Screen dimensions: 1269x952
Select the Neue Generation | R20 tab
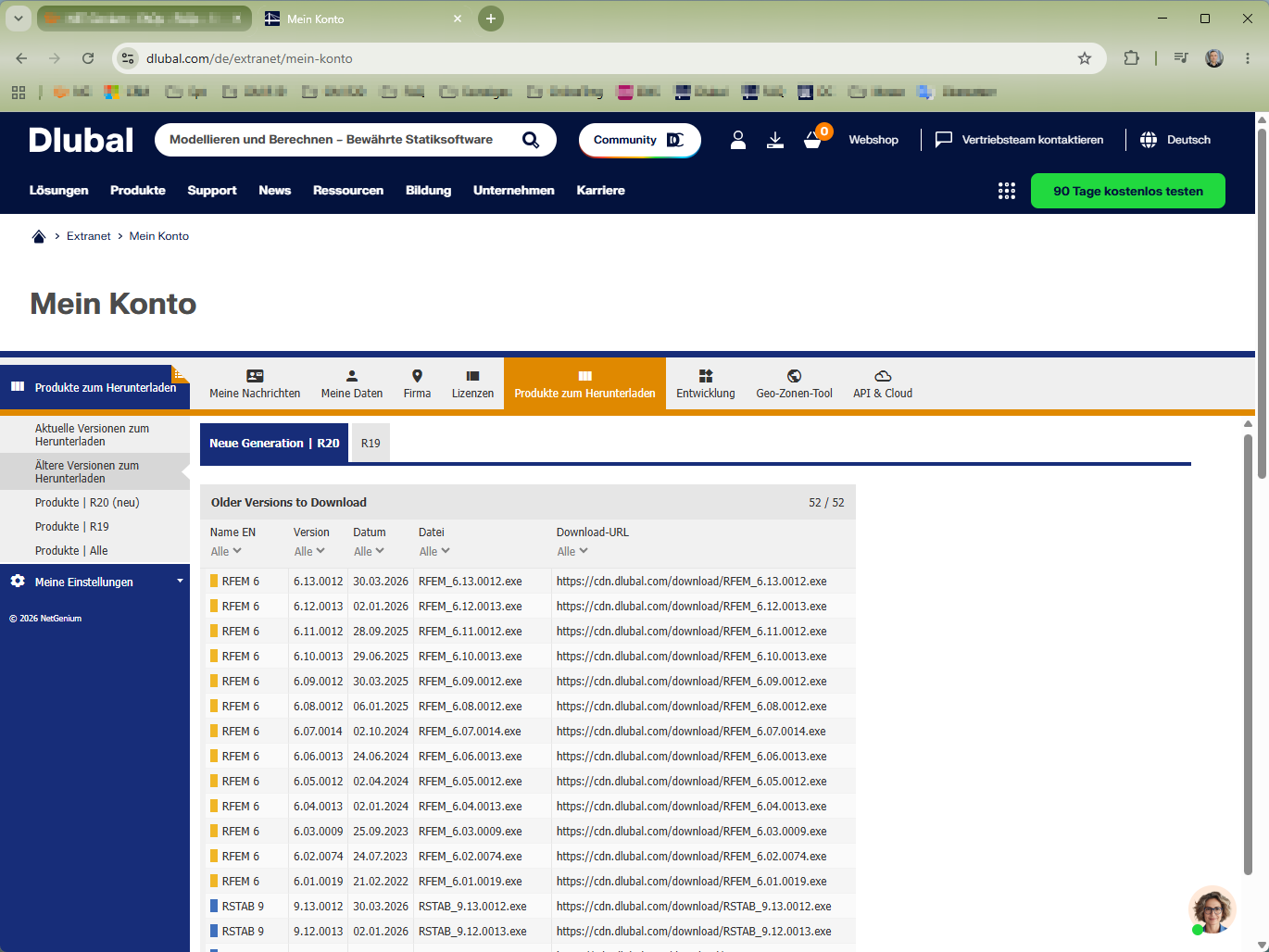(274, 444)
